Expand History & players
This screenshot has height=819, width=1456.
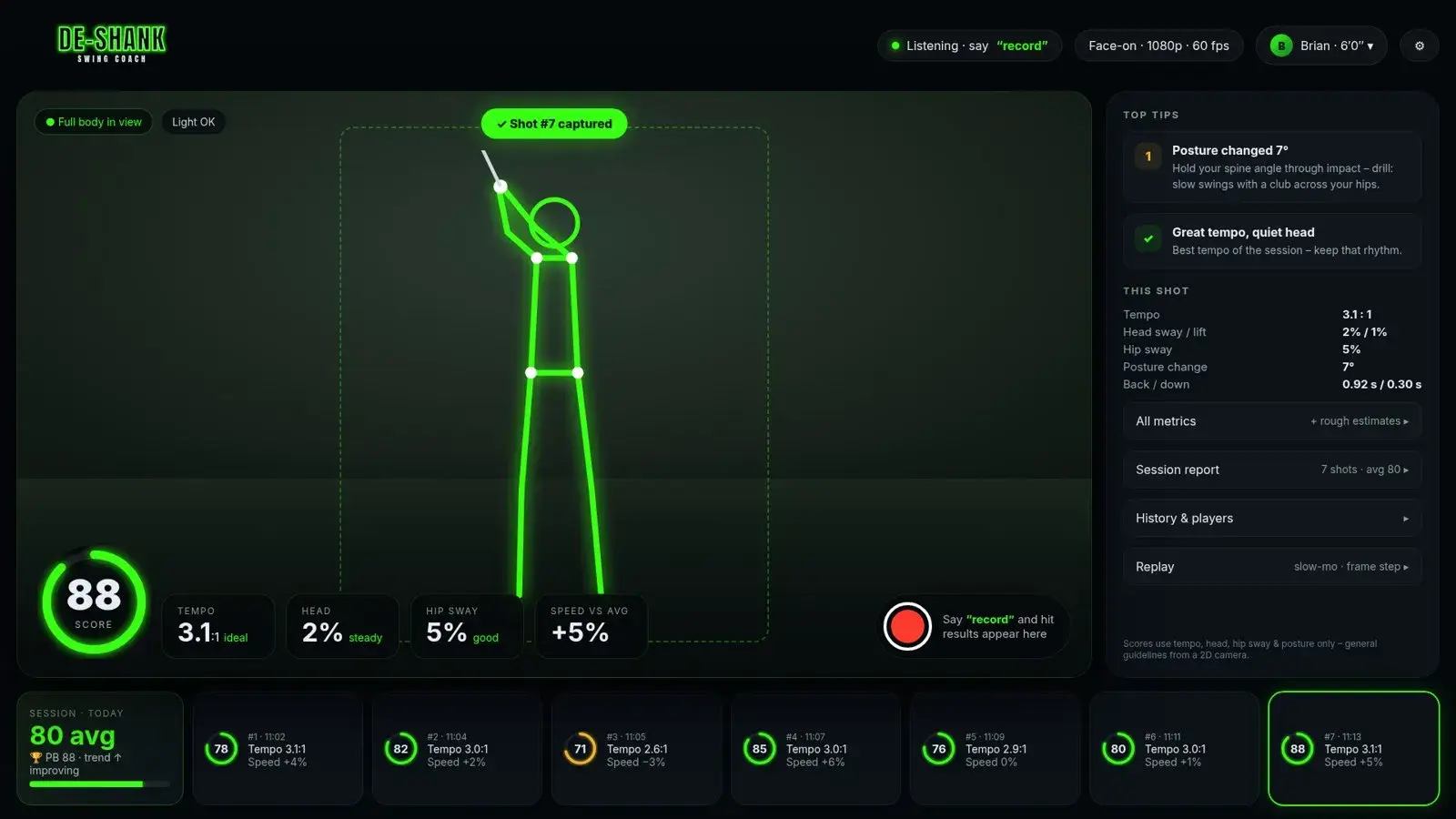click(1272, 518)
